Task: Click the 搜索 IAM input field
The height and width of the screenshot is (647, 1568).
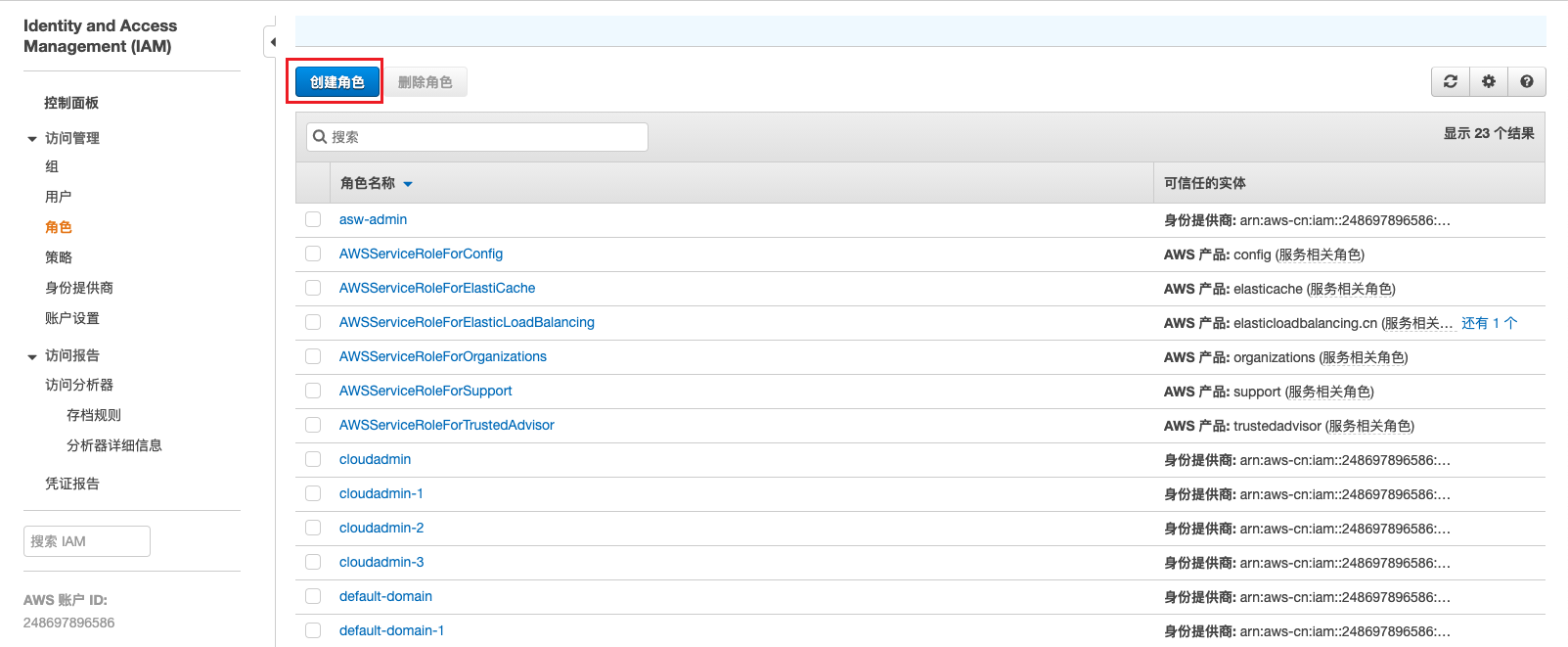Action: 87,541
